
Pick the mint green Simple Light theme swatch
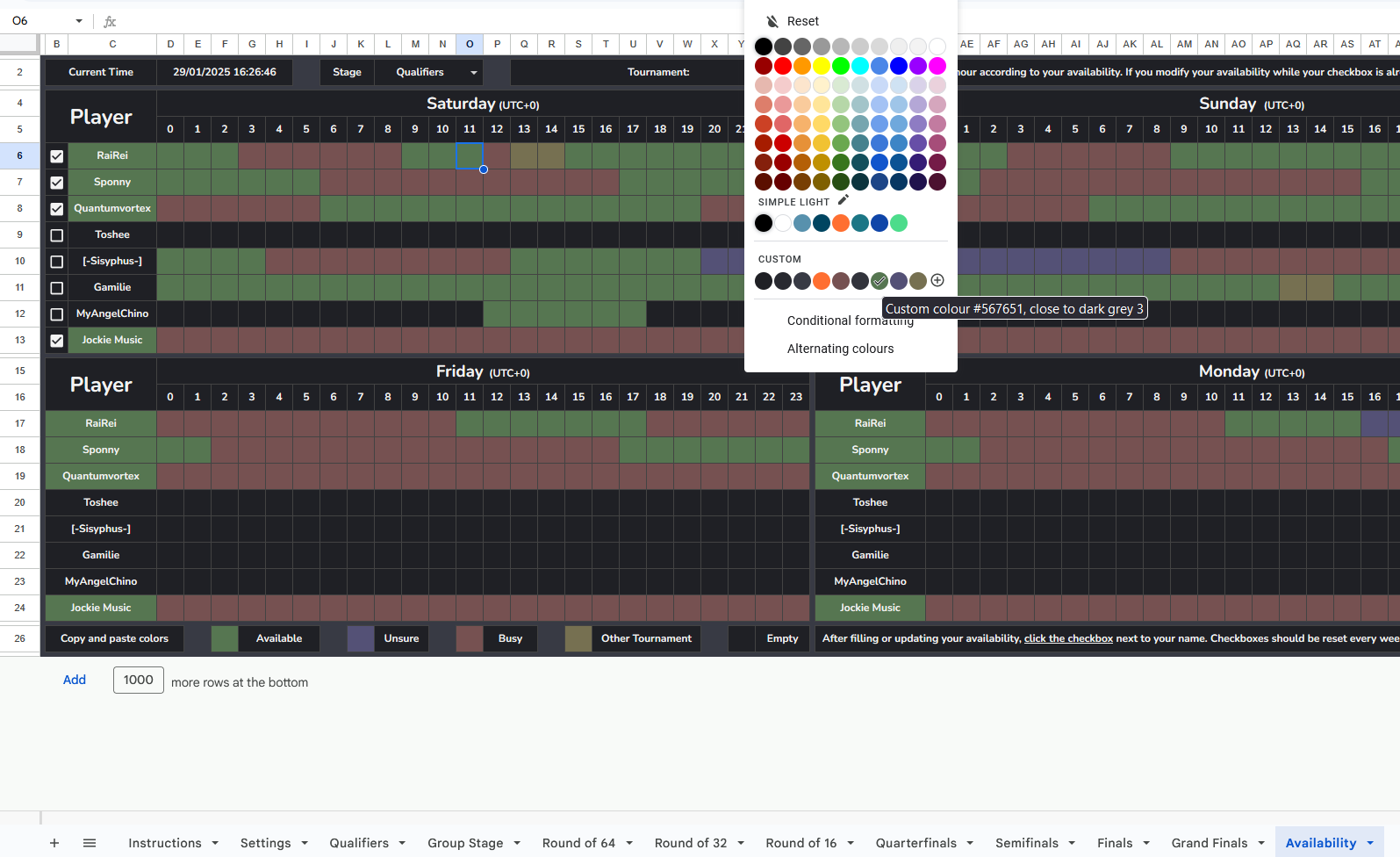[899, 223]
